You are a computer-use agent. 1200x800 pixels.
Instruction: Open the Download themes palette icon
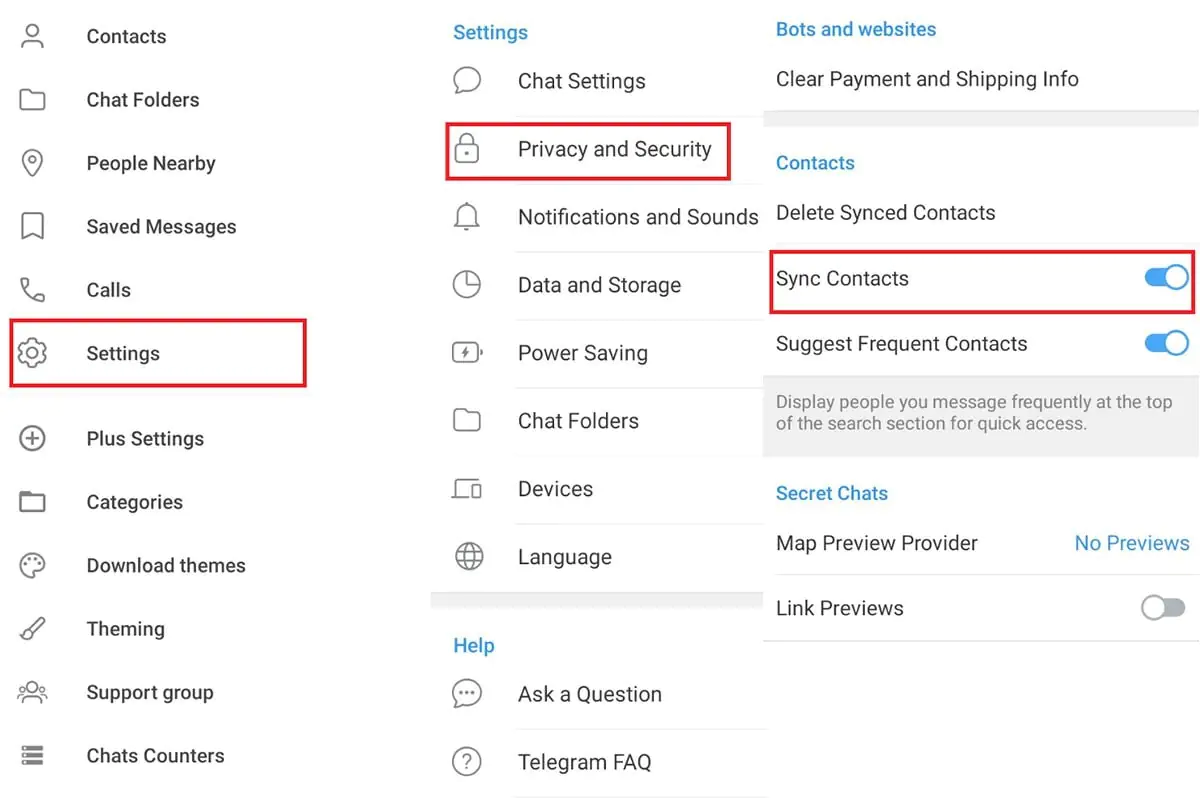33,565
